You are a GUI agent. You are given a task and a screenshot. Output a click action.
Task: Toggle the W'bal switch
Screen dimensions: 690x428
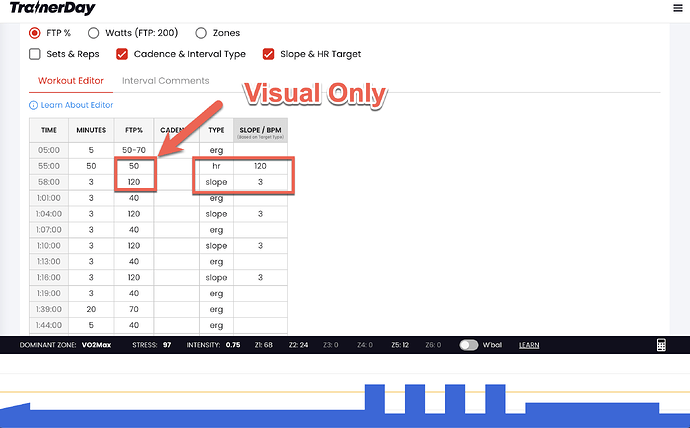pos(468,345)
